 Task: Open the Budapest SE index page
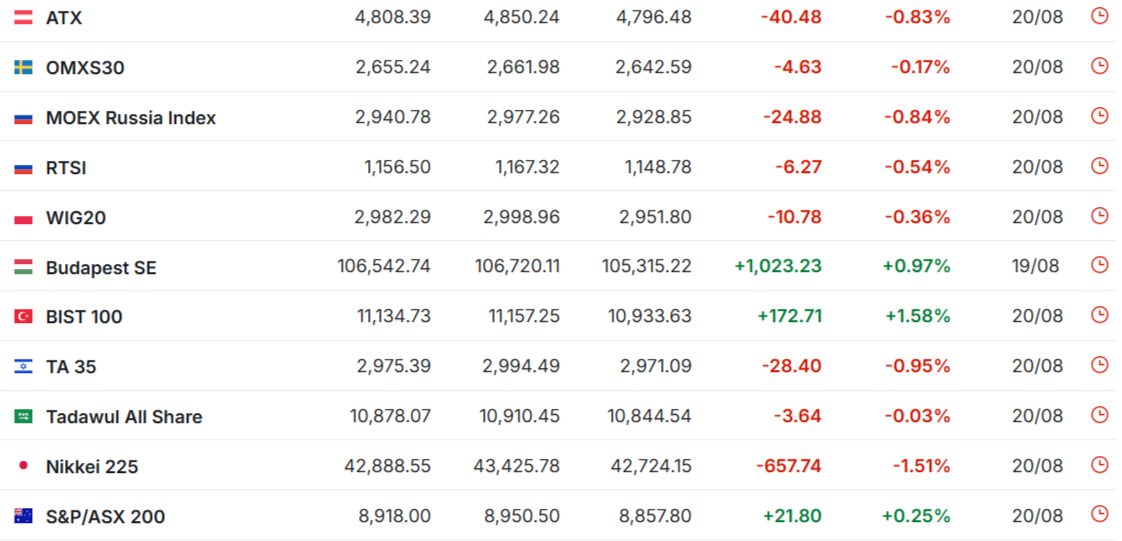click(x=101, y=268)
